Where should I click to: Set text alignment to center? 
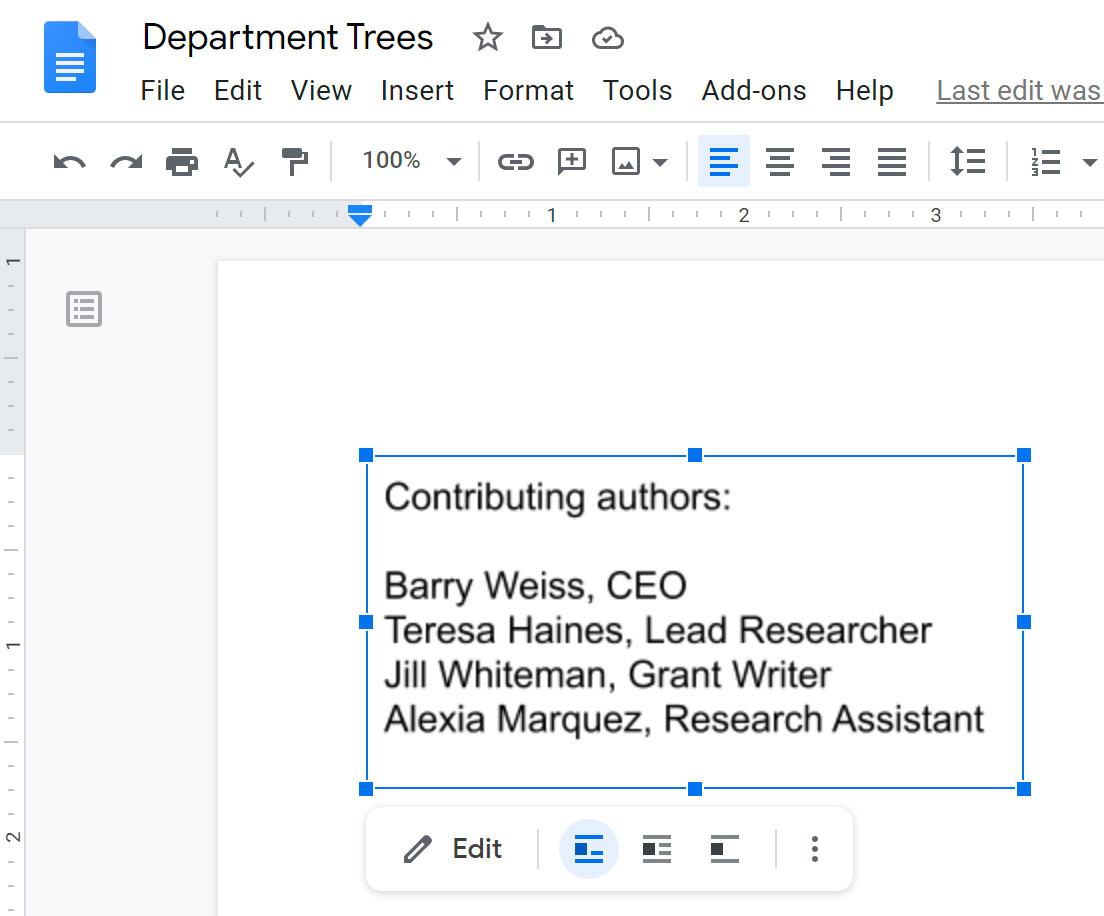[779, 161]
